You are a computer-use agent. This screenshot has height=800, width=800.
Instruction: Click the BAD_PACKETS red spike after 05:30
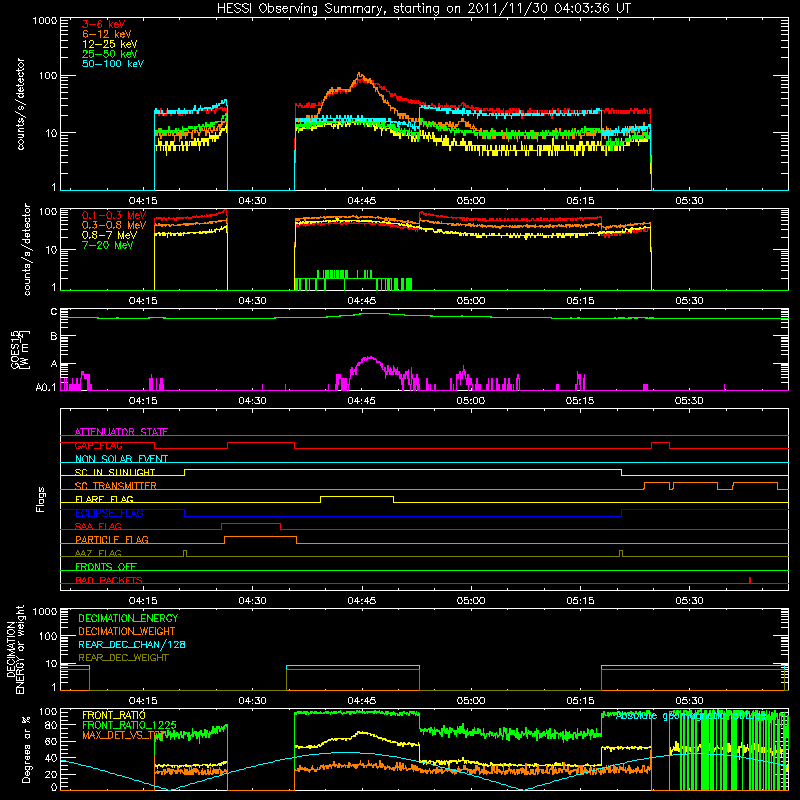749,580
